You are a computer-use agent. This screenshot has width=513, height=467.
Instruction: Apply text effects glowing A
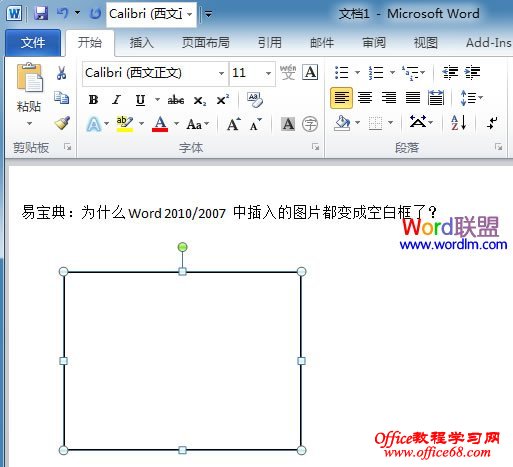coord(94,124)
